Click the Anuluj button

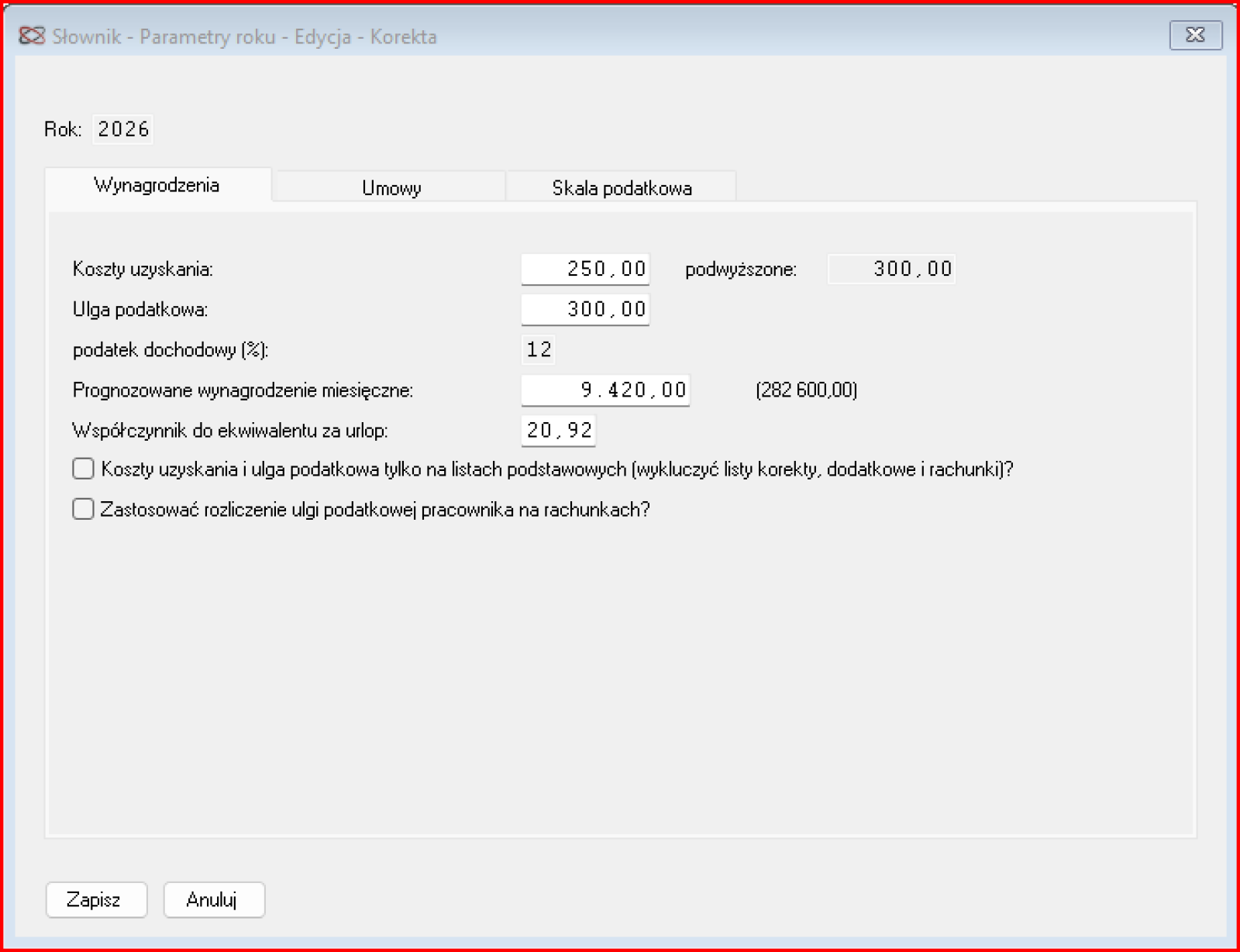[213, 899]
